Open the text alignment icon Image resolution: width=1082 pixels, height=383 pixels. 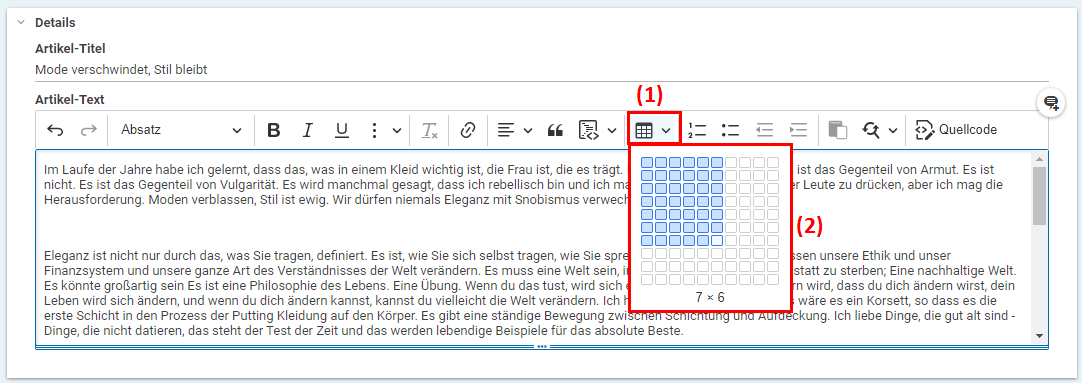coord(506,130)
